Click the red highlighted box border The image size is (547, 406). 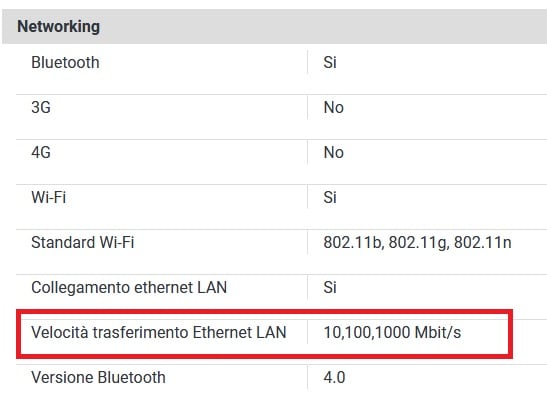[x=264, y=311]
